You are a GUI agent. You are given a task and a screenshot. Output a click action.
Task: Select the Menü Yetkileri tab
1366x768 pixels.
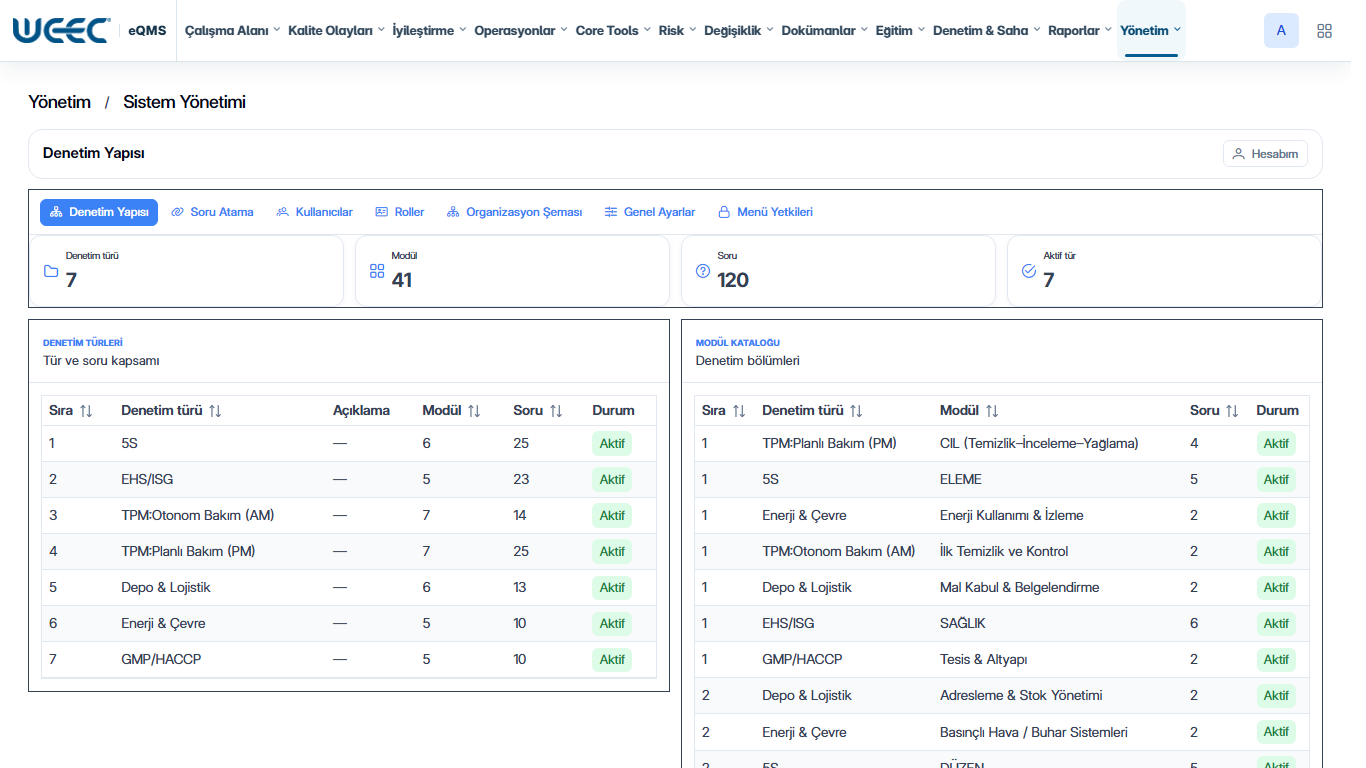[x=766, y=212]
